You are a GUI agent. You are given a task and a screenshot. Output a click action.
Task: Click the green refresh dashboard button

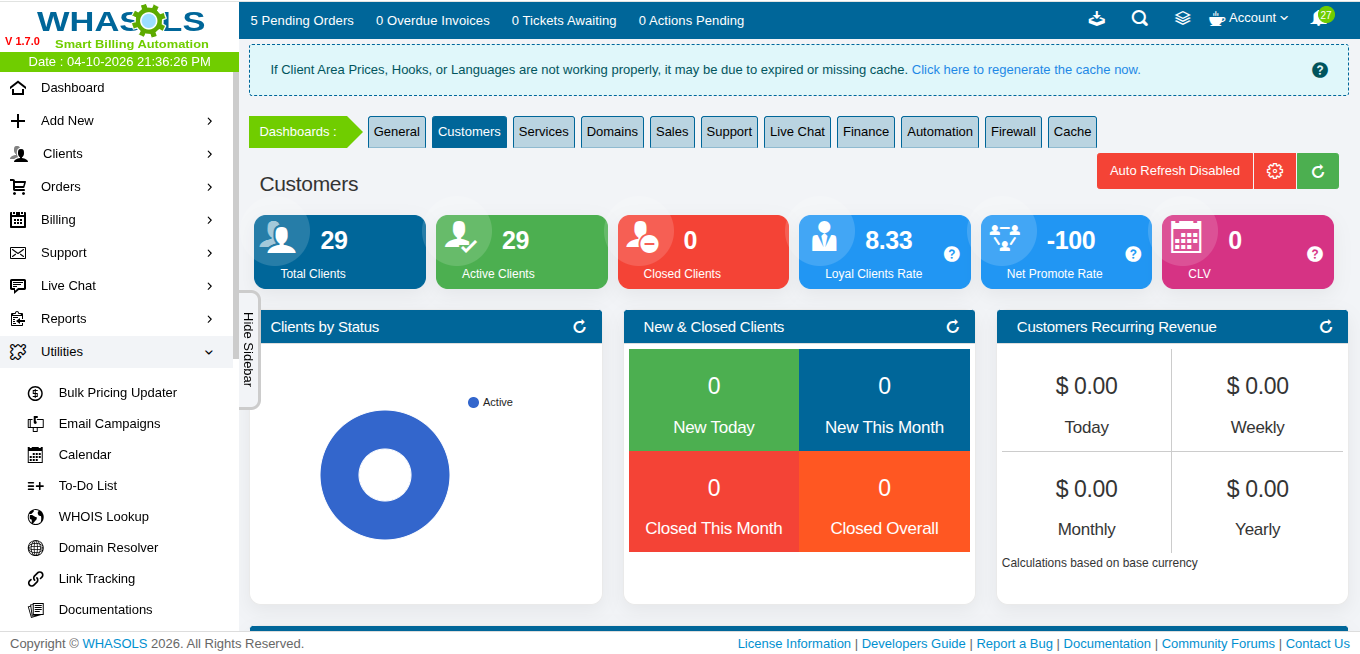(x=1317, y=171)
